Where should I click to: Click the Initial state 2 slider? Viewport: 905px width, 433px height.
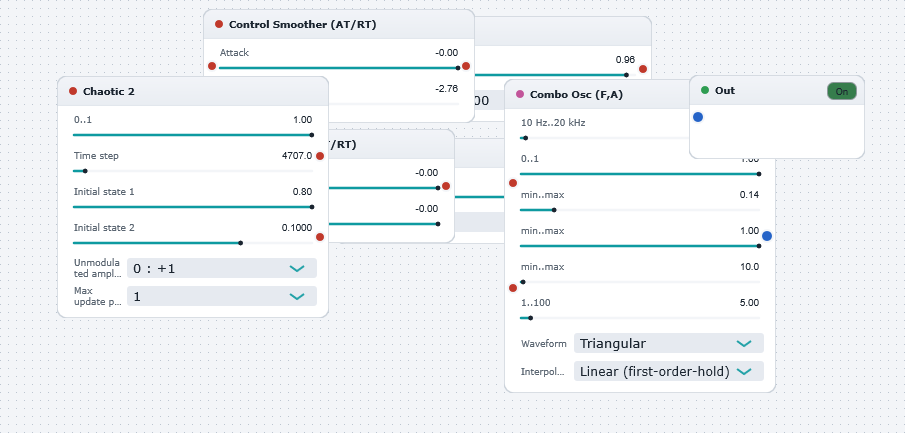click(193, 243)
